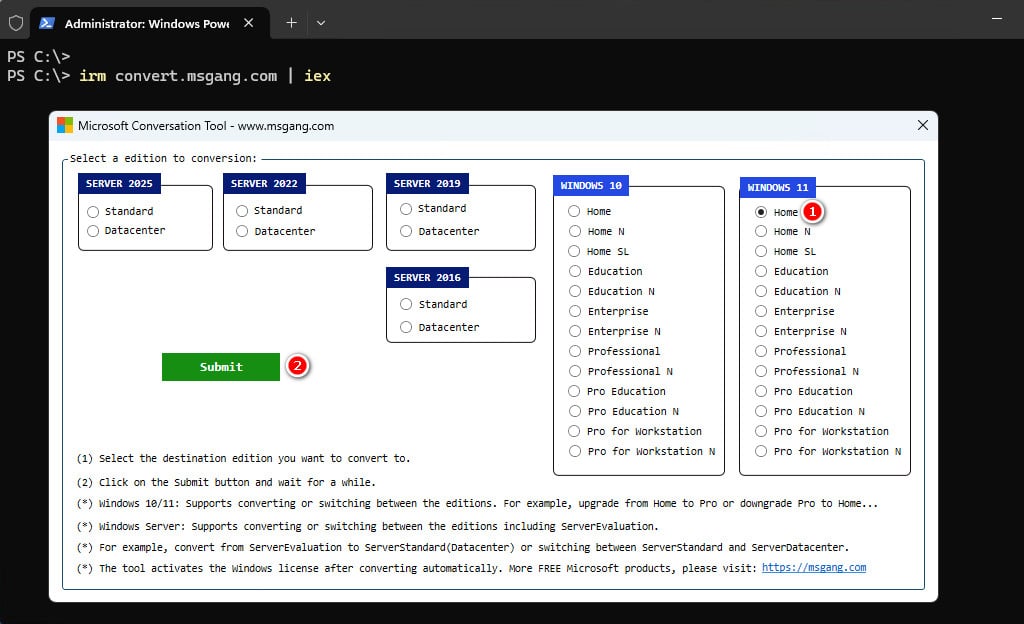Select Windows 10 Pro for Workstation

[635, 431]
